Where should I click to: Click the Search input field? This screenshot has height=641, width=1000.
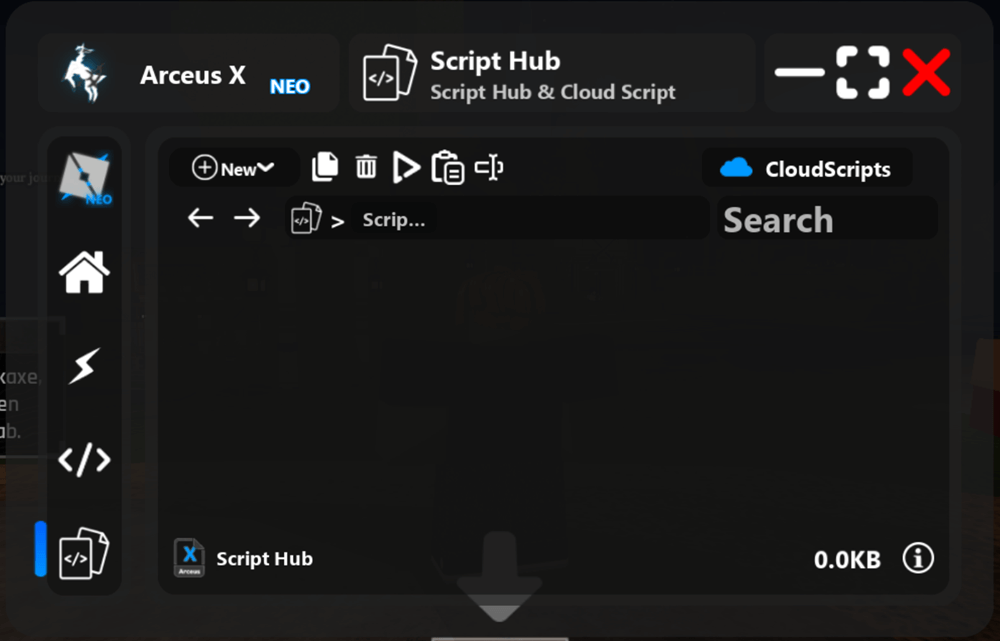tap(827, 219)
